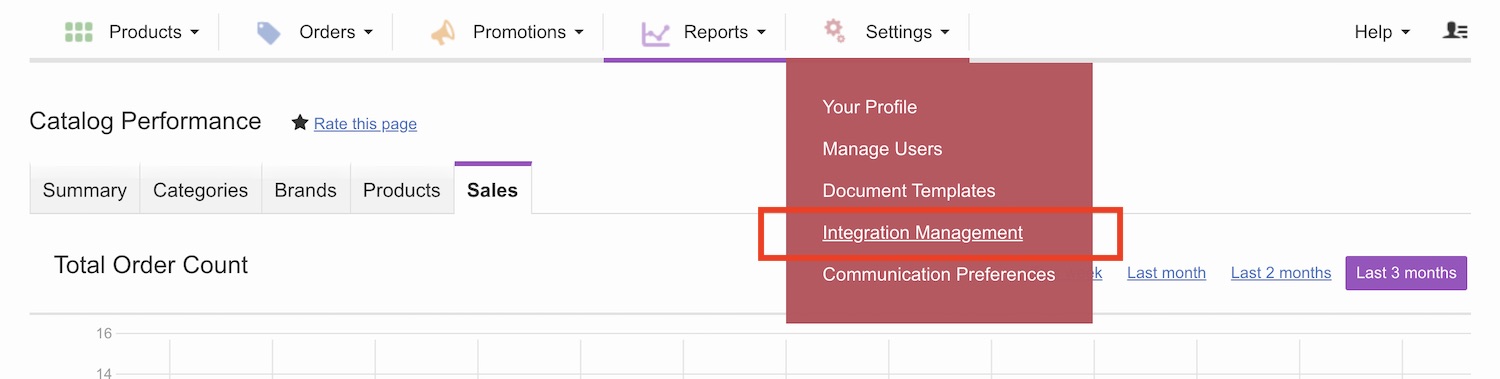Open the Brands tab
This screenshot has width=1500, height=379.
305,190
